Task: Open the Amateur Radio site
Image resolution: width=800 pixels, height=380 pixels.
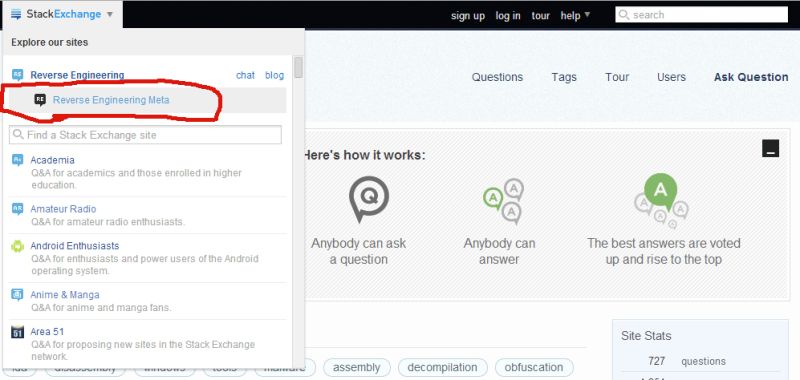Action: (x=63, y=209)
